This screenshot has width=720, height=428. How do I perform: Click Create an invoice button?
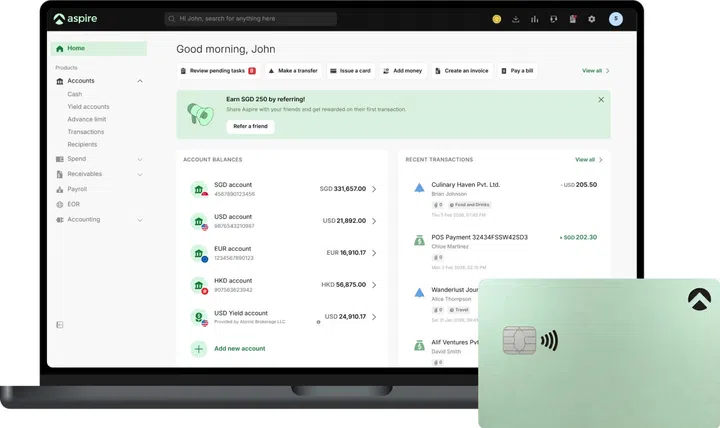click(461, 71)
